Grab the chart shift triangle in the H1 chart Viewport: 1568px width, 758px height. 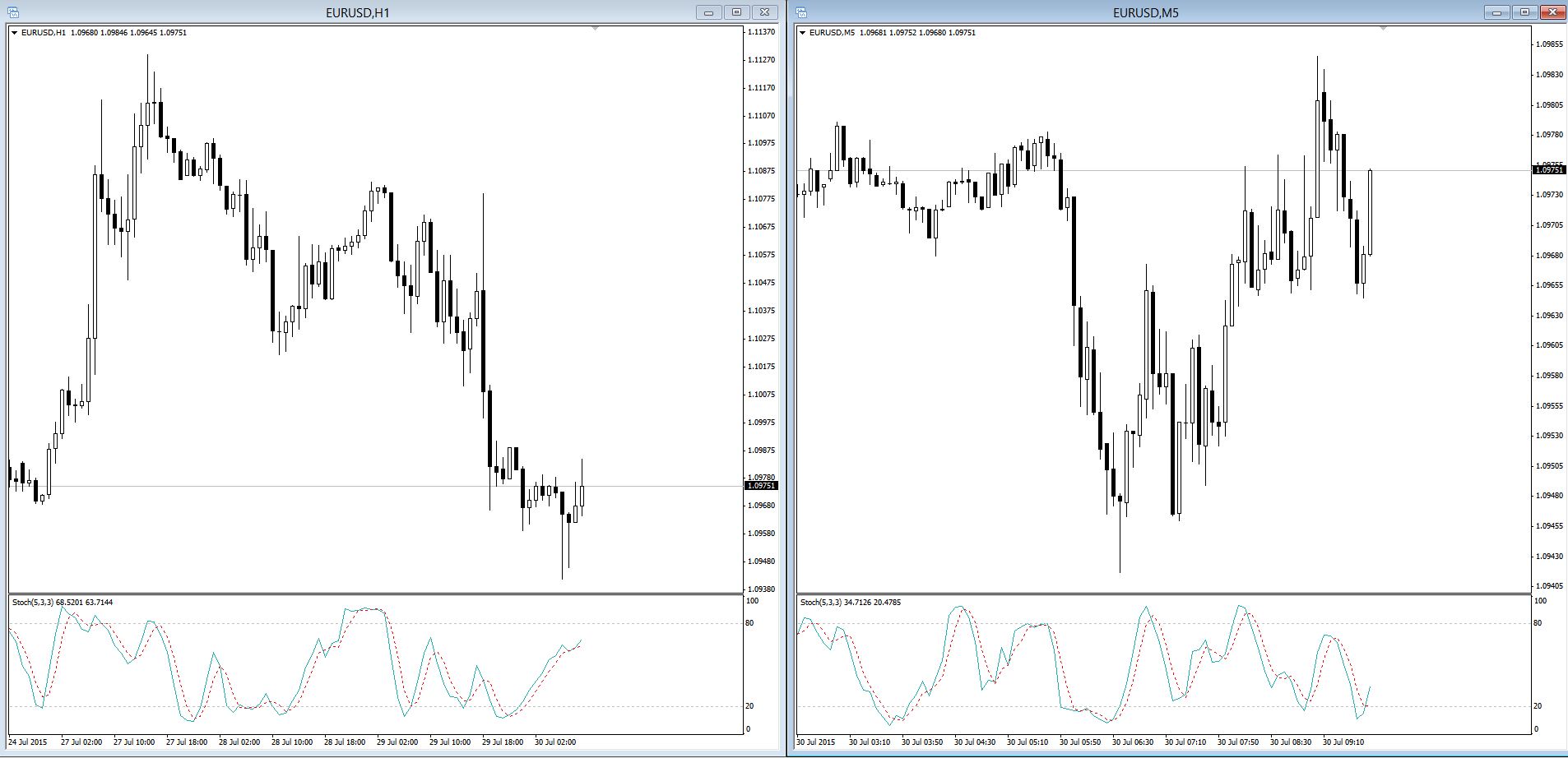[x=596, y=29]
